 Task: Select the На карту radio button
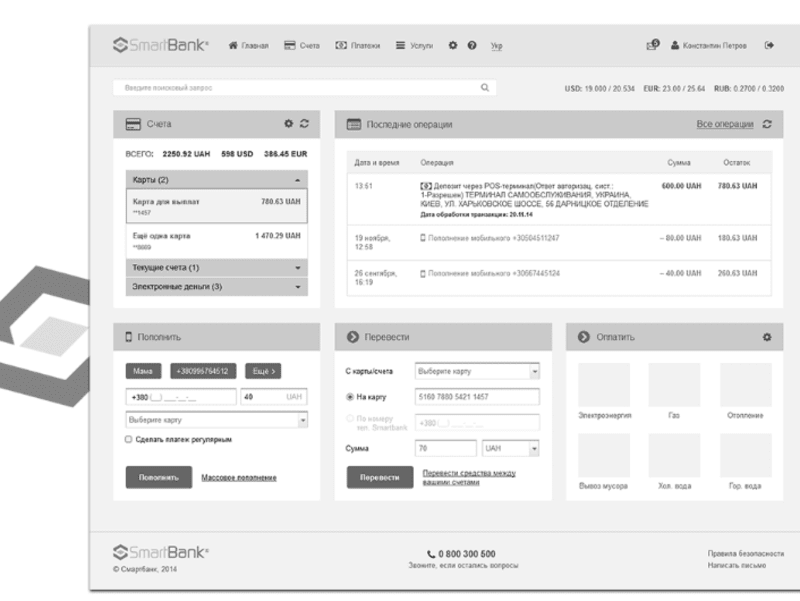point(350,397)
